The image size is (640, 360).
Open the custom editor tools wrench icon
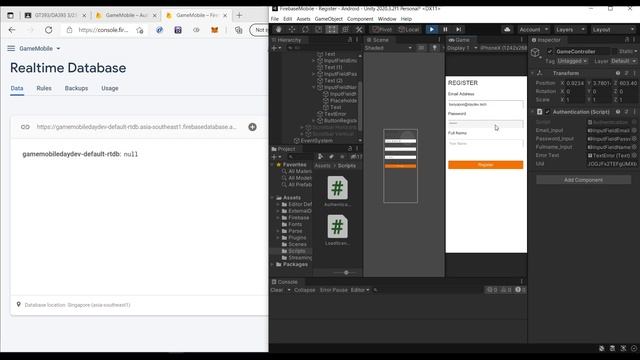pos(359,29)
